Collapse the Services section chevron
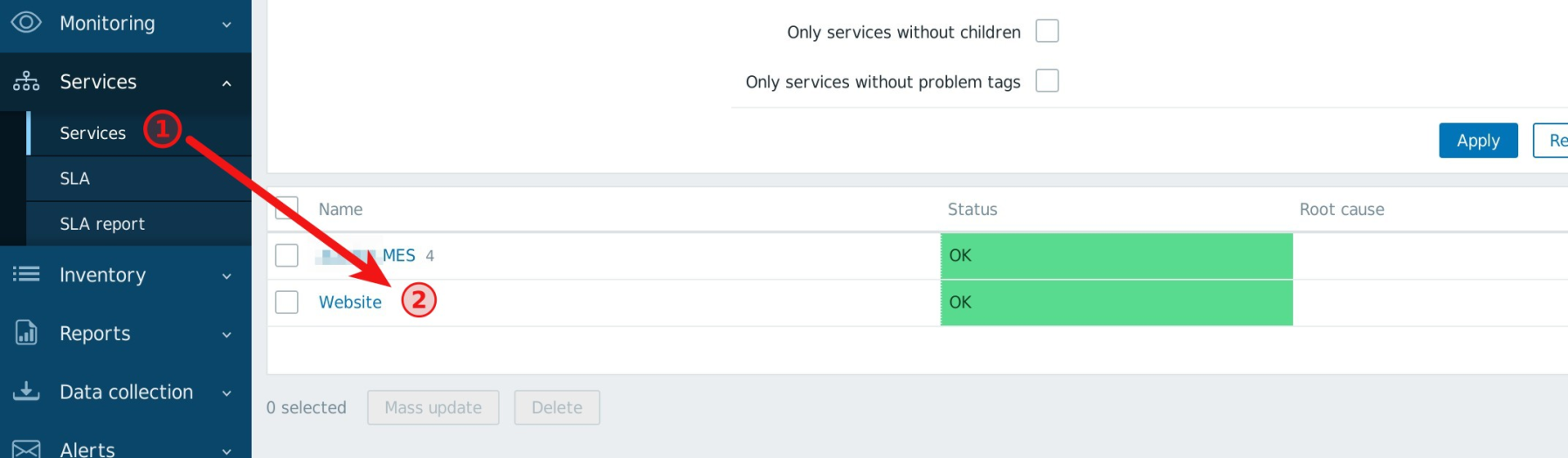The image size is (1568, 458). 227,83
